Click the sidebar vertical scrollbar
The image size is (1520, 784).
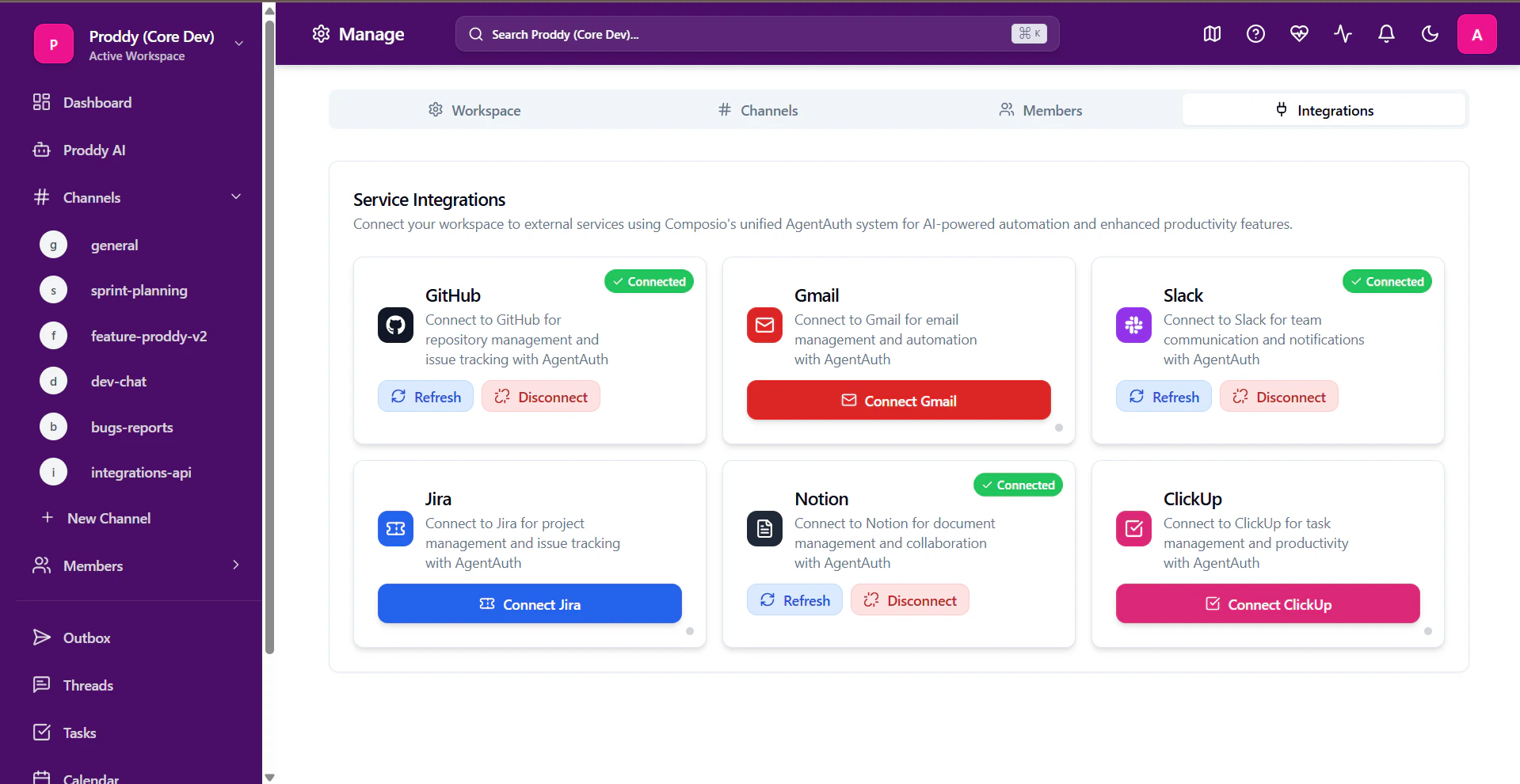[269, 337]
